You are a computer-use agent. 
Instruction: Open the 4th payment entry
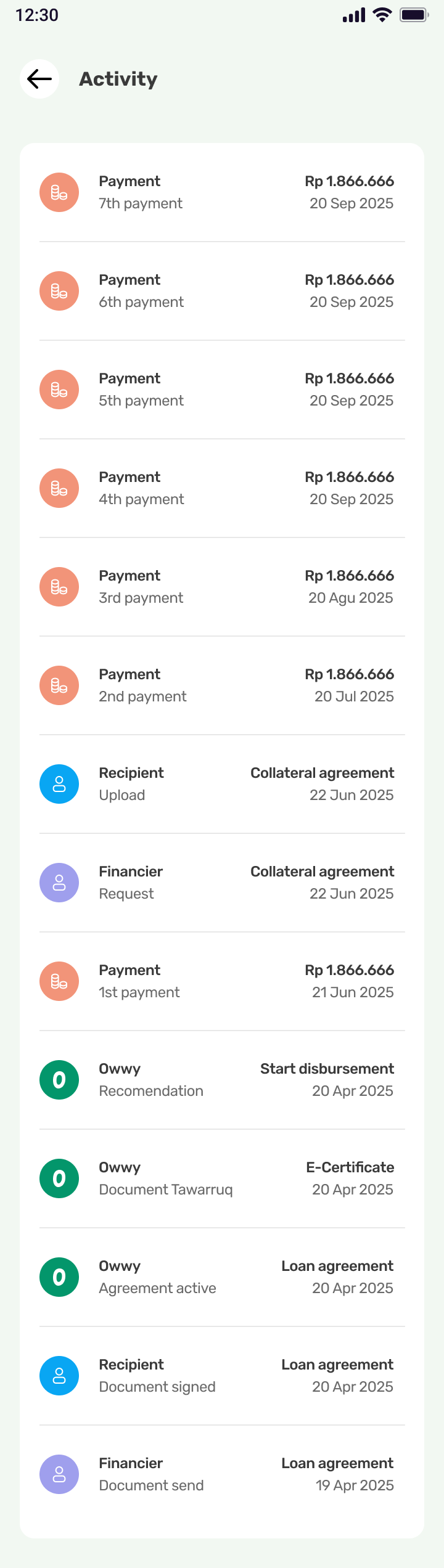click(222, 488)
